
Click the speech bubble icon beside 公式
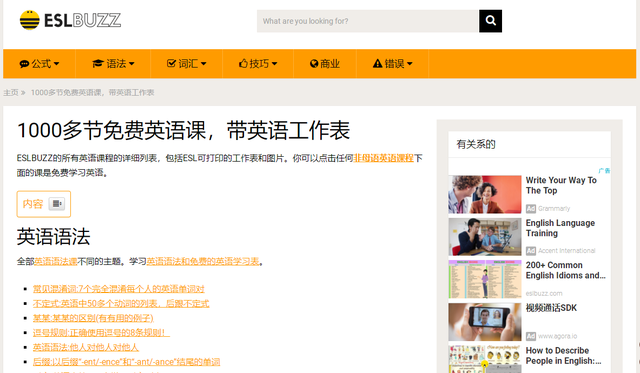[24, 64]
